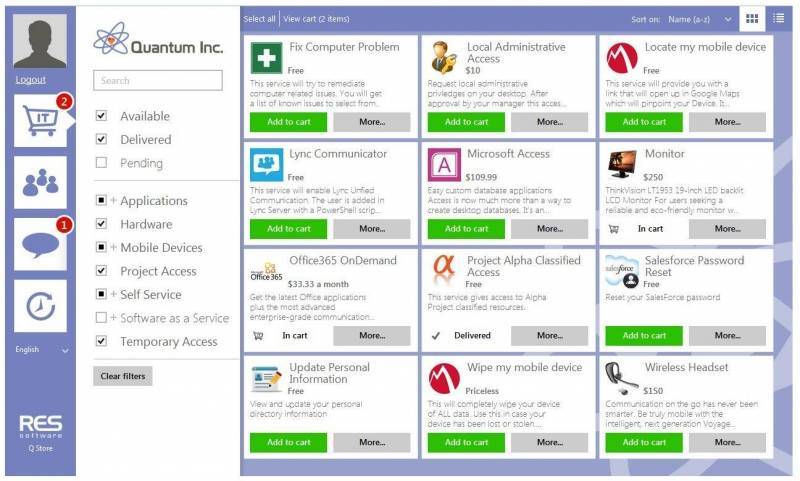Screen dimensions: 800x481
Task: Open View cart (2 items)
Action: point(316,19)
